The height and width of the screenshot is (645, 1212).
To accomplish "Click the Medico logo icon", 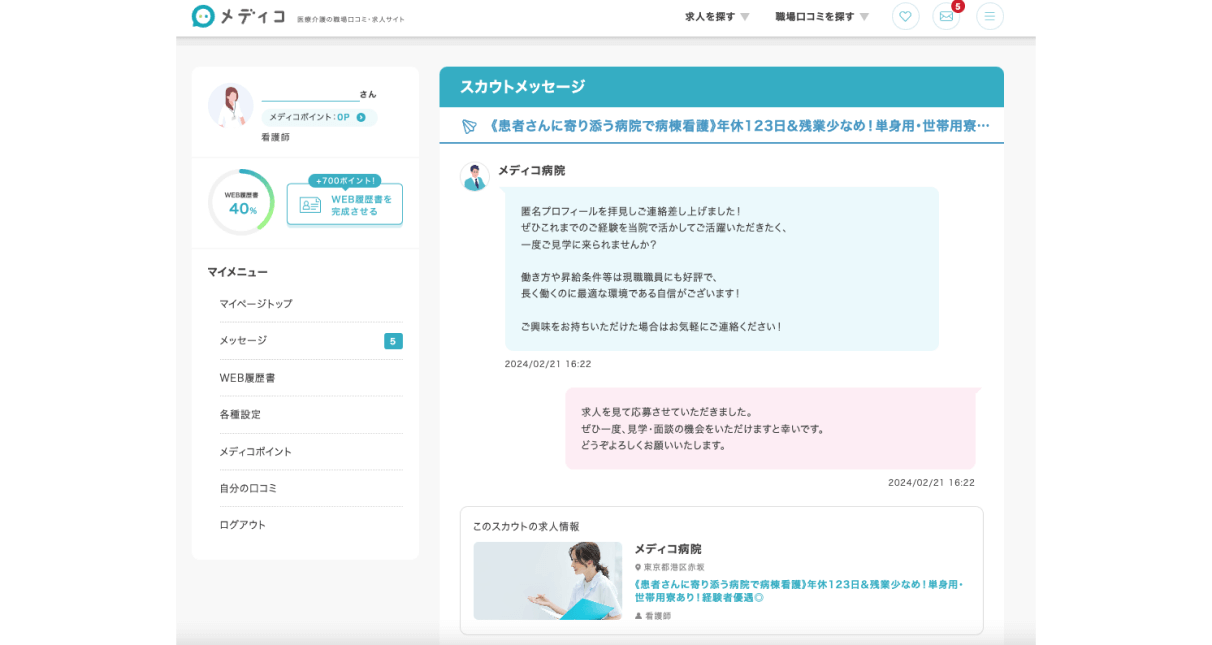I will (x=203, y=17).
